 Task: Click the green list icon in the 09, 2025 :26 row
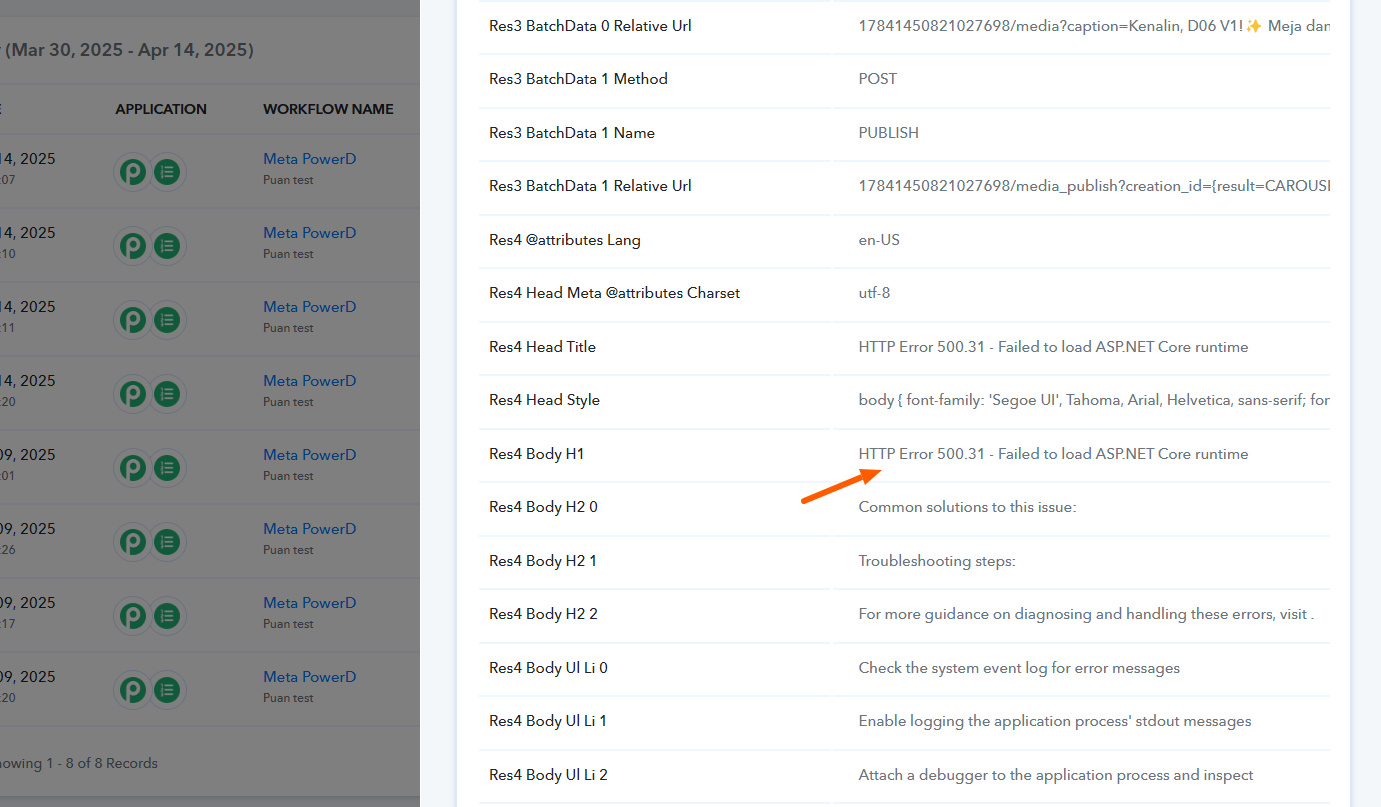click(x=167, y=542)
